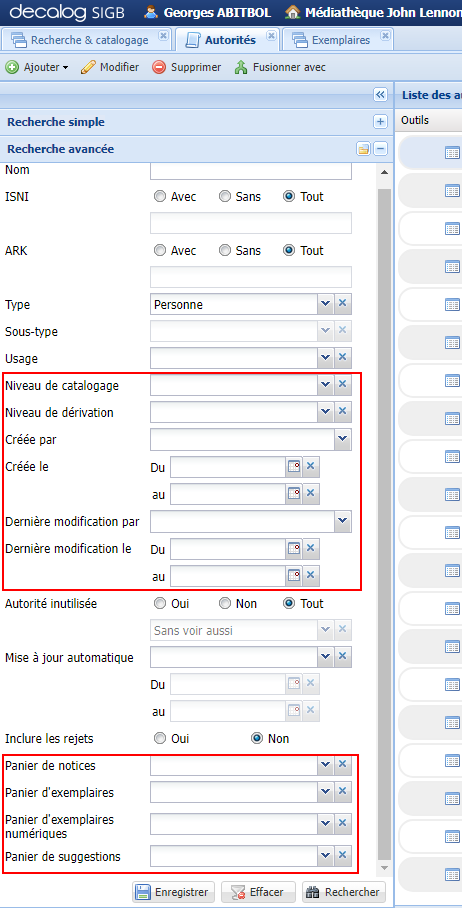Open Niveau de dérivation dropdown
The height and width of the screenshot is (908, 462).
(325, 412)
